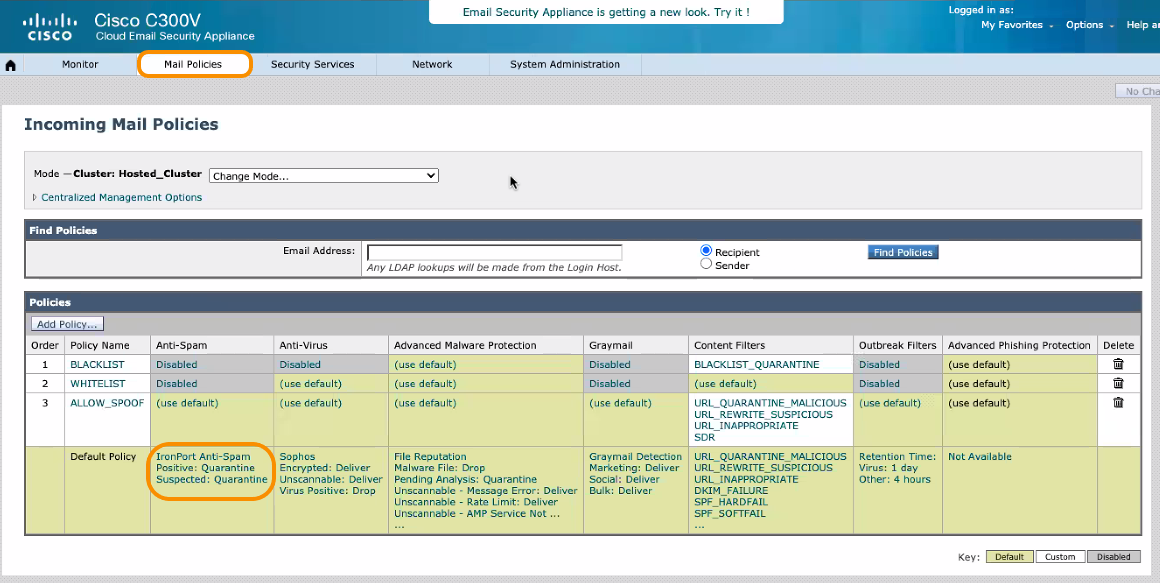Open the BLACKLIST_QUARANTINE content filter link

point(756,365)
